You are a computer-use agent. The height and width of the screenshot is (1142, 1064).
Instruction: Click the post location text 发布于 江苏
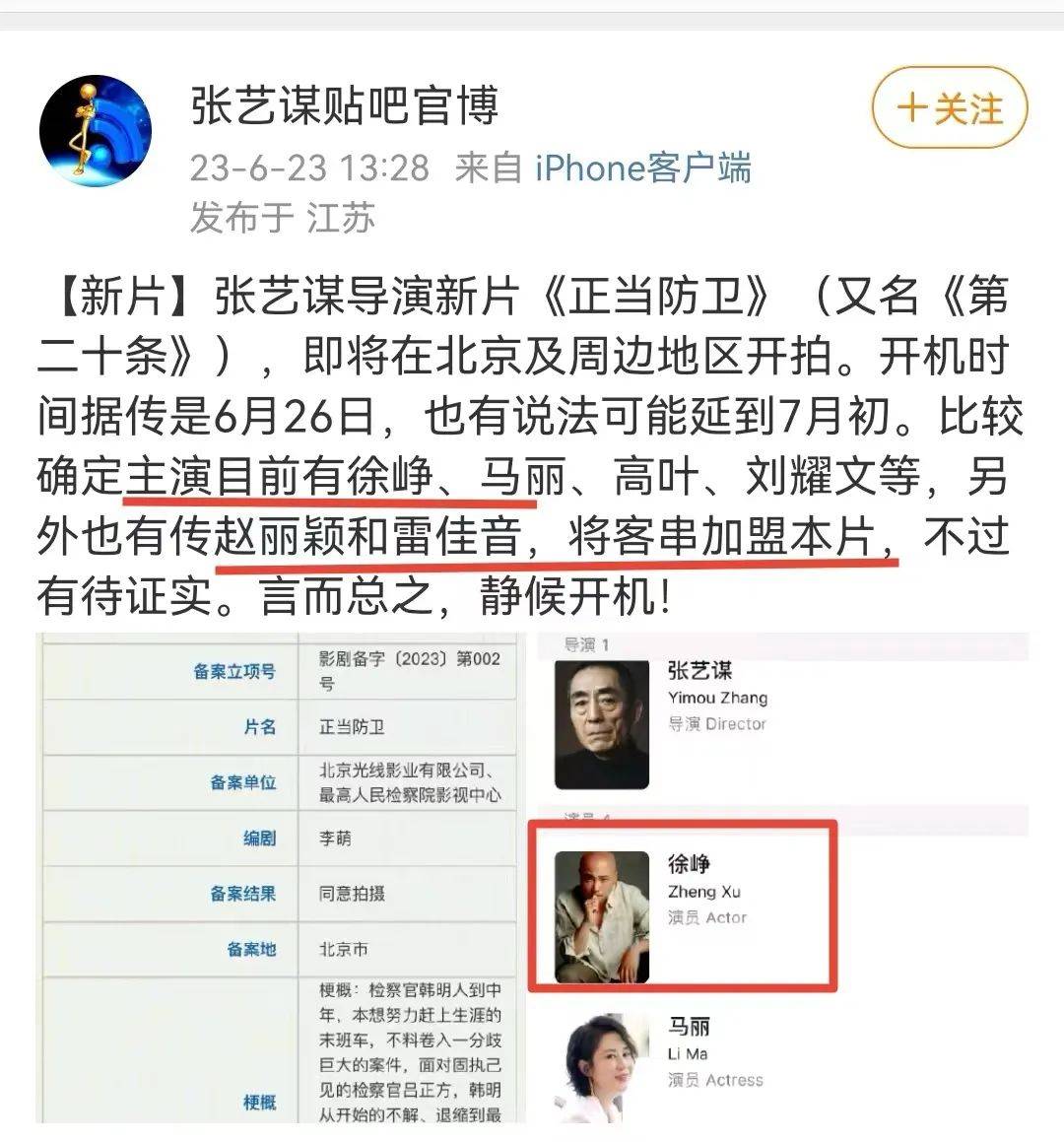(x=283, y=218)
